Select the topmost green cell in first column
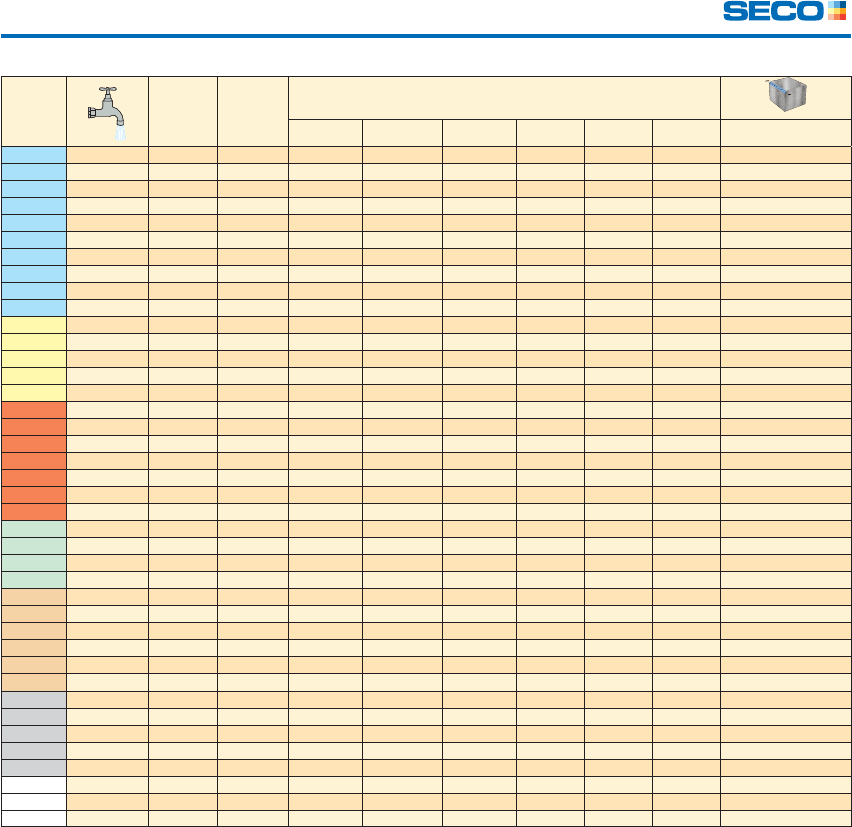Screen dimensions: 852x827 (x=34, y=528)
